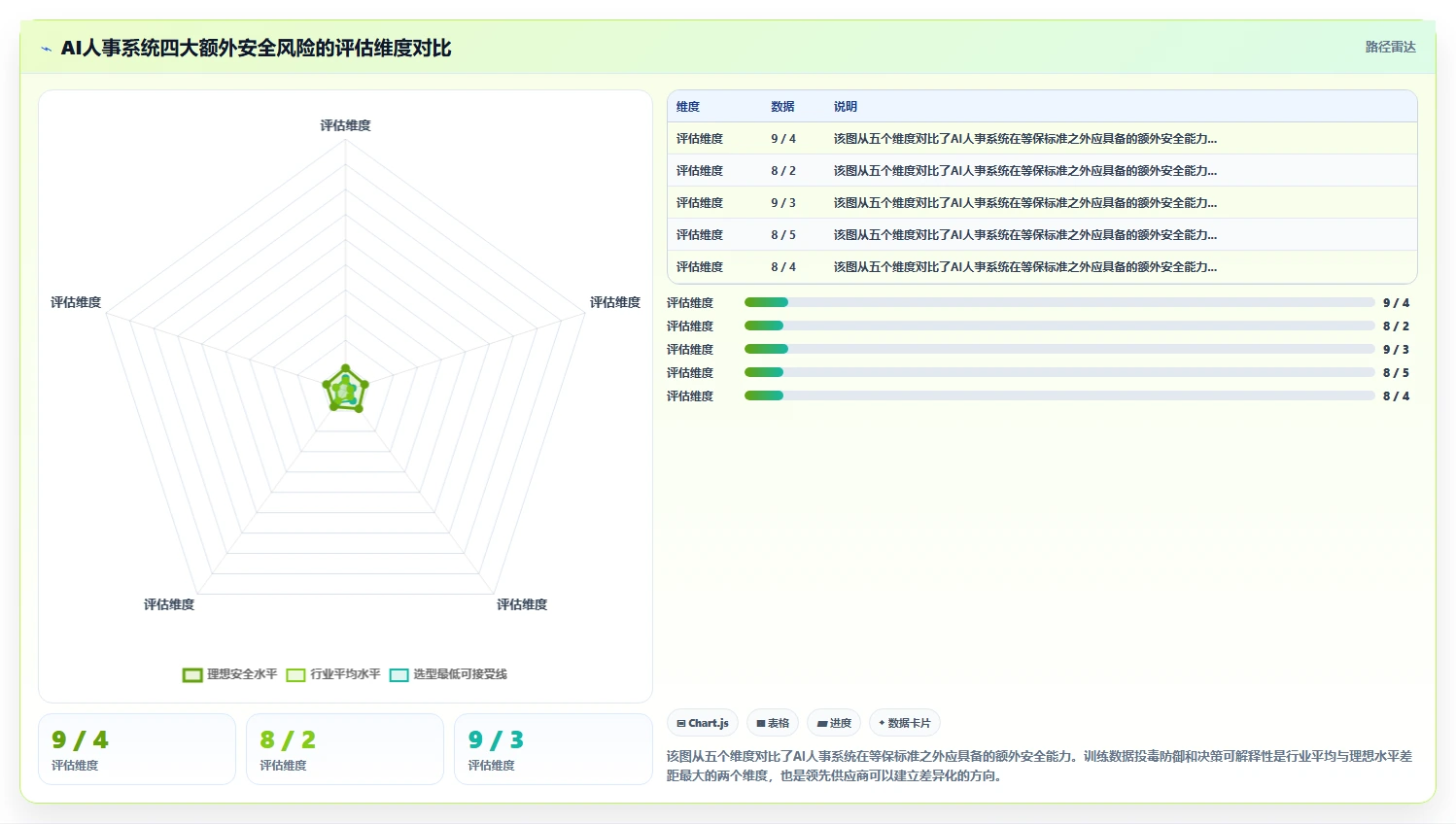The height and width of the screenshot is (824, 1456).
Task: Open the 9 / 3 data card
Action: pyautogui.click(x=553, y=749)
